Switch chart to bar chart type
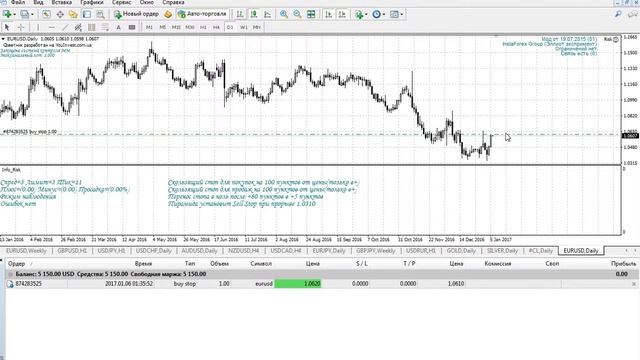Image resolution: width=640 pixels, height=360 pixels. coord(240,14)
